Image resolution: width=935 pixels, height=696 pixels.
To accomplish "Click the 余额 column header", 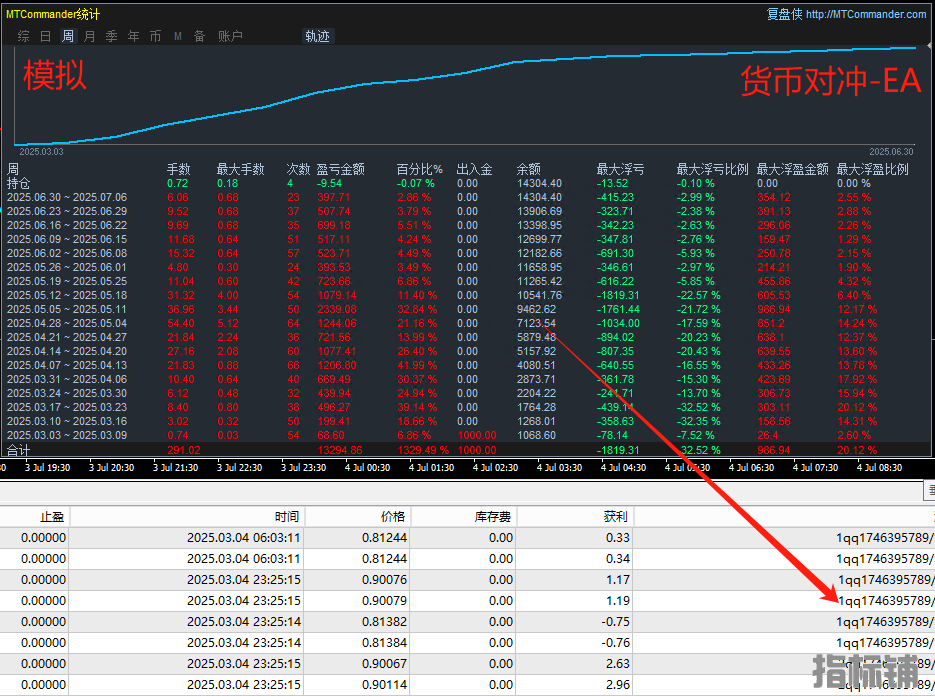I will (x=528, y=169).
